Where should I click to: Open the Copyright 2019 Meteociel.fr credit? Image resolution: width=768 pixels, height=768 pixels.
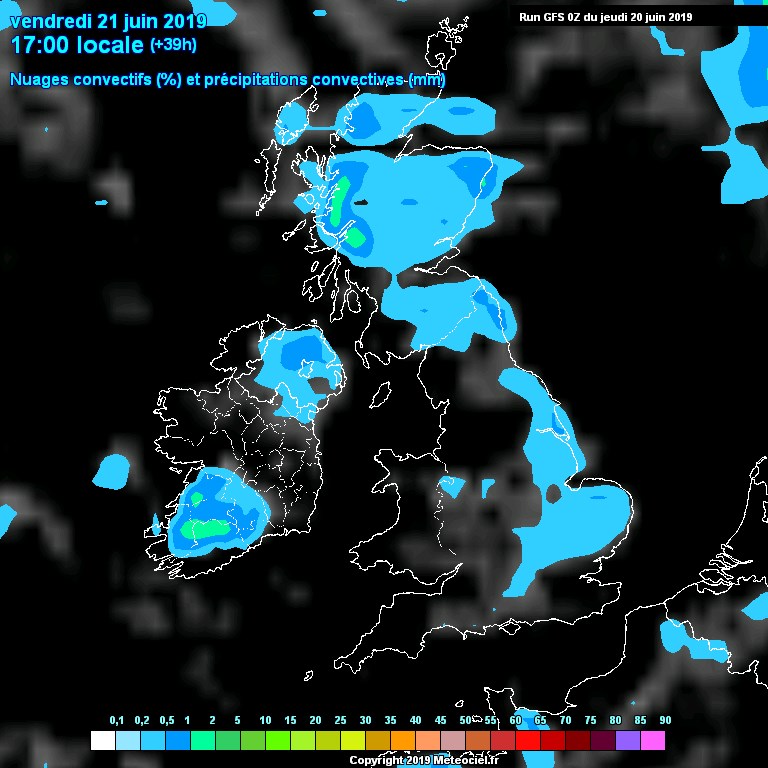431,761
